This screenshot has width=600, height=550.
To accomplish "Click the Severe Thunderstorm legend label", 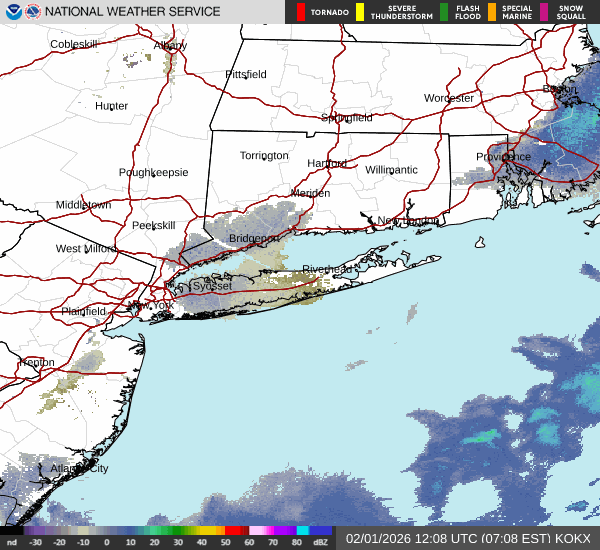I will point(394,12).
